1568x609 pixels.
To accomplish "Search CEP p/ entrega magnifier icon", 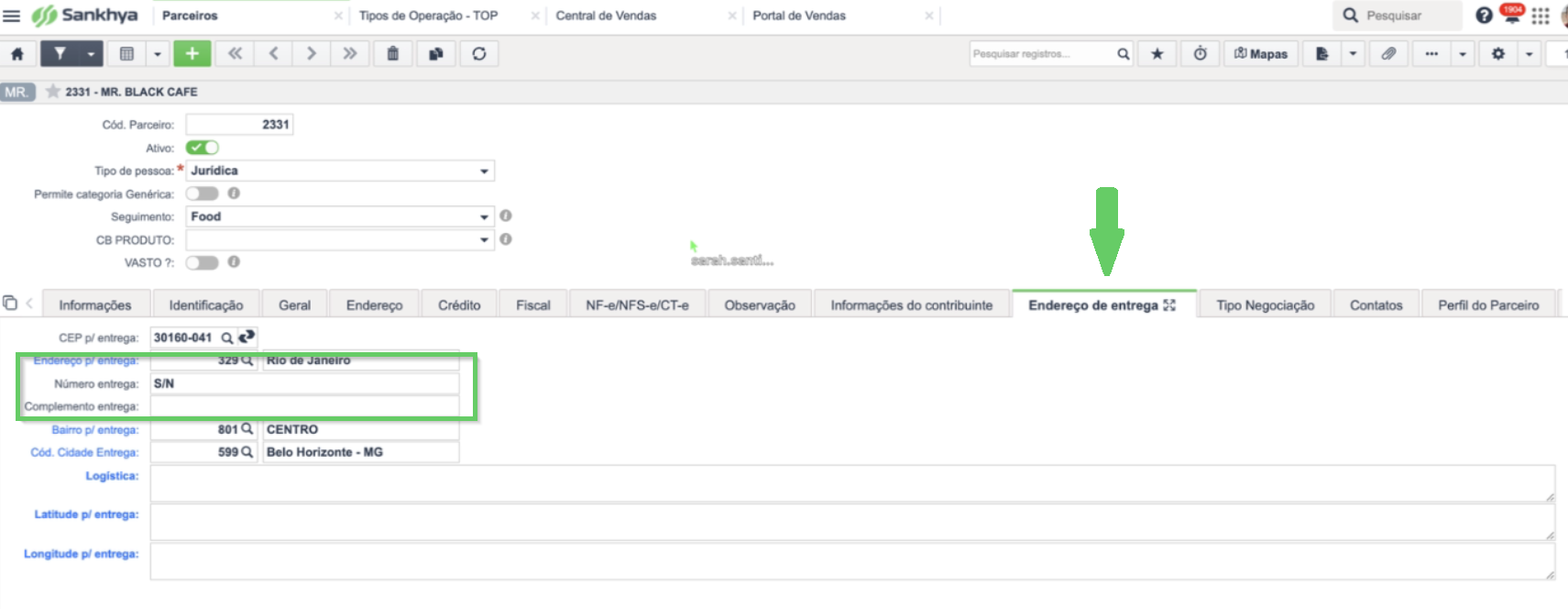I will coord(227,338).
